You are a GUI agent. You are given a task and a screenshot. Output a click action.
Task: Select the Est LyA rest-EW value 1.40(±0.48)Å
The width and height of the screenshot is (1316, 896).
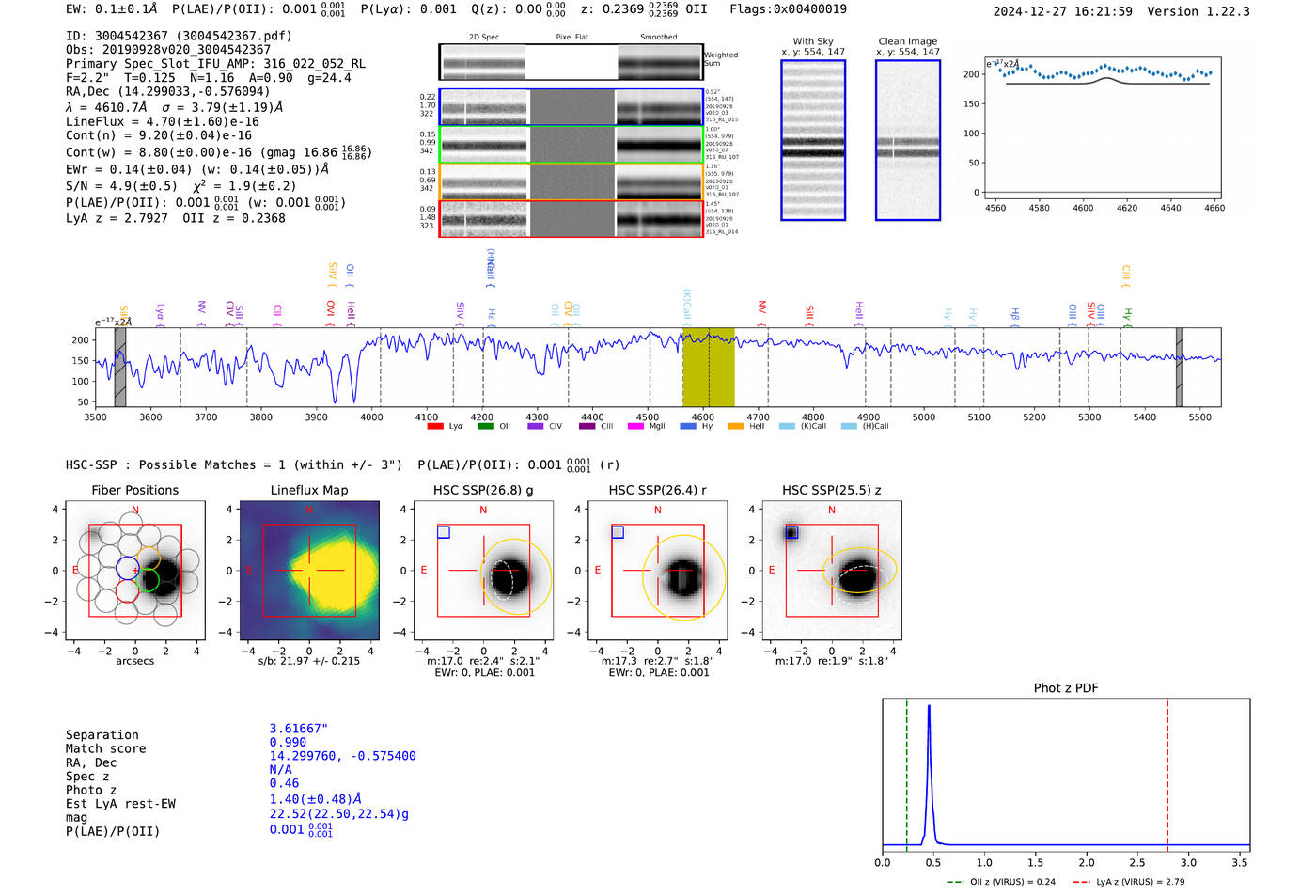click(x=316, y=799)
